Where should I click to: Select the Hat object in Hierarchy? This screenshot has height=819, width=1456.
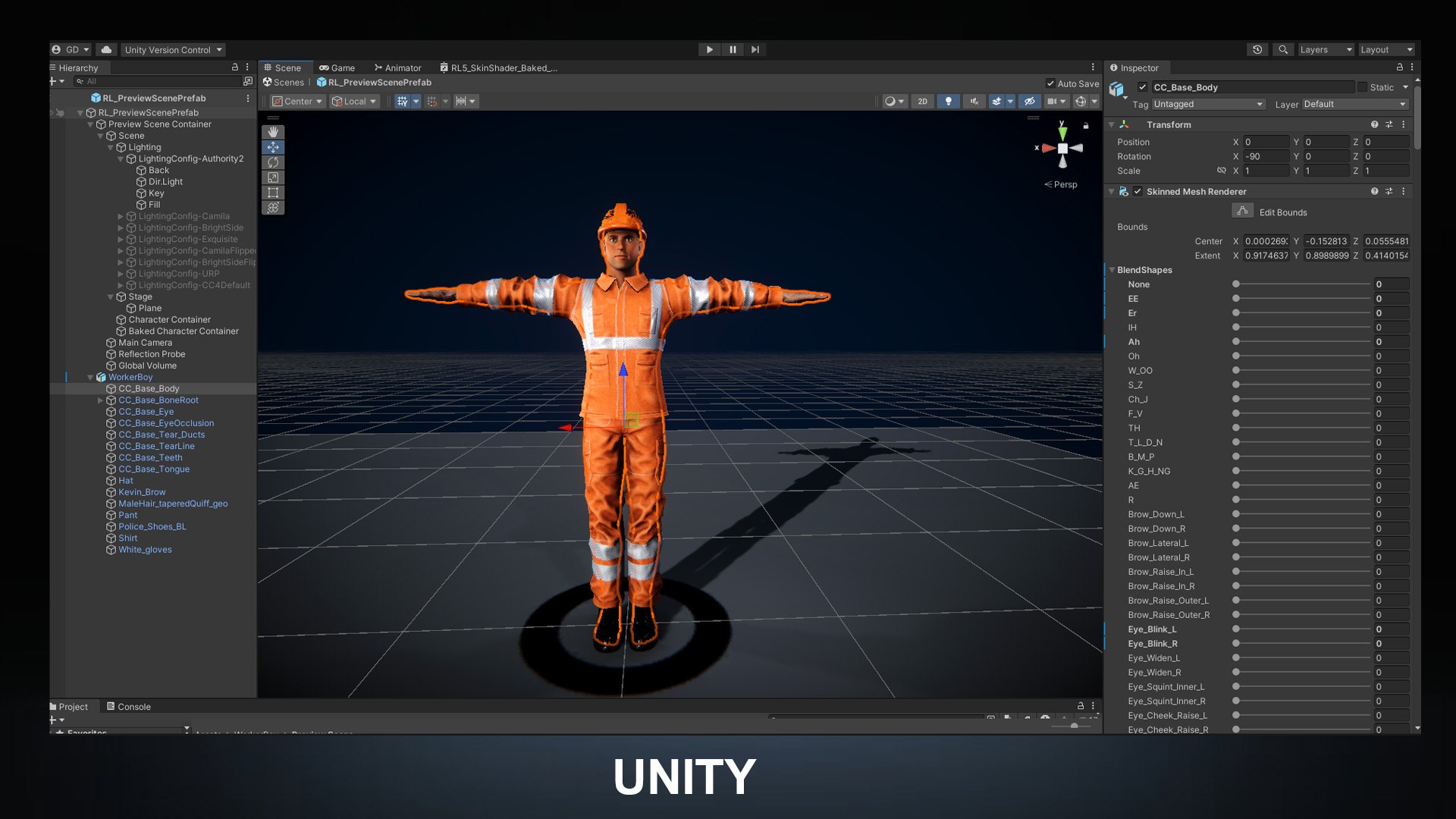pyautogui.click(x=125, y=481)
